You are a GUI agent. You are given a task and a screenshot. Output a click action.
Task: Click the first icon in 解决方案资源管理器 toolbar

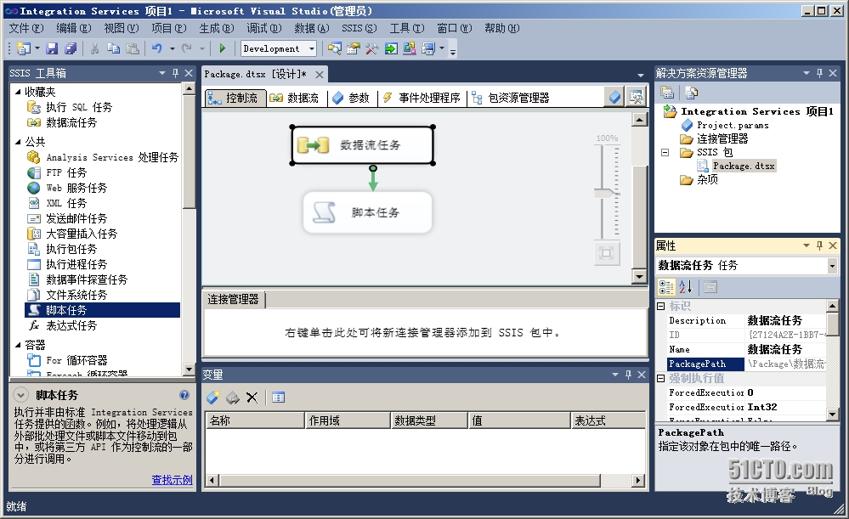(667, 93)
